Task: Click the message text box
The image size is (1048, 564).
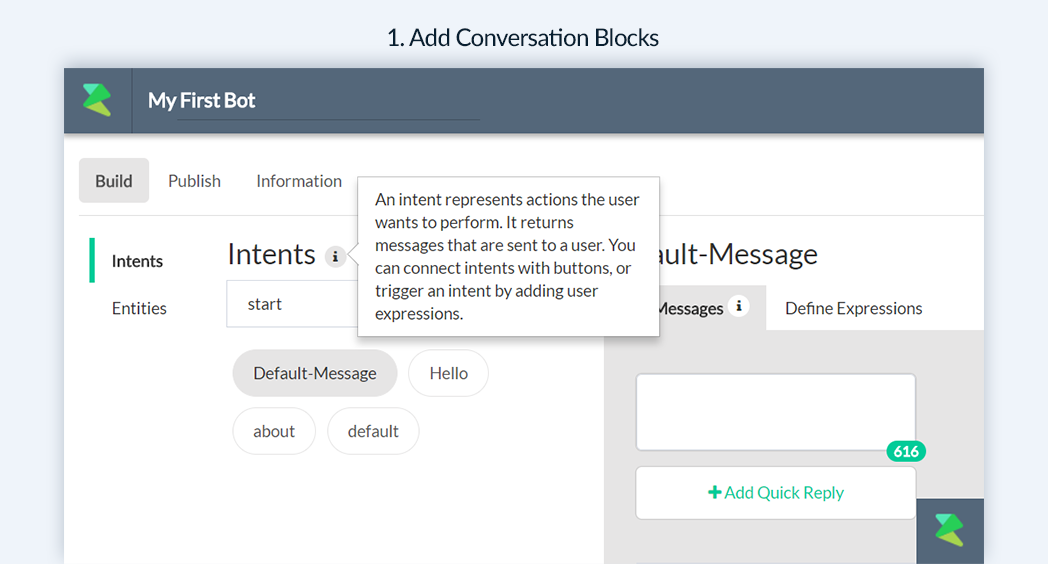Action: (775, 412)
